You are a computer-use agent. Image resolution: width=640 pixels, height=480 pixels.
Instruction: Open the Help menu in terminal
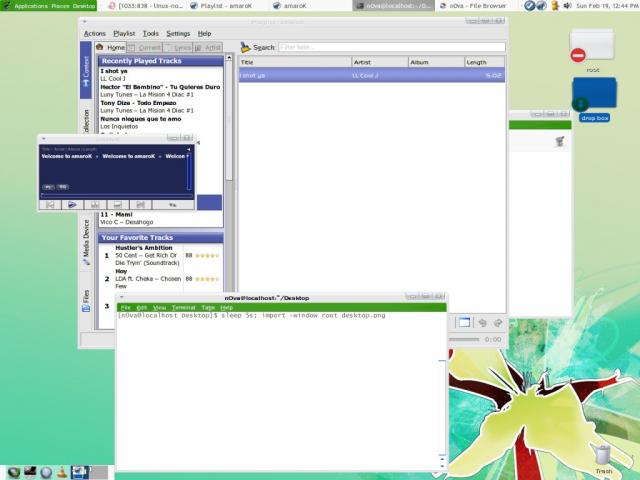227,307
